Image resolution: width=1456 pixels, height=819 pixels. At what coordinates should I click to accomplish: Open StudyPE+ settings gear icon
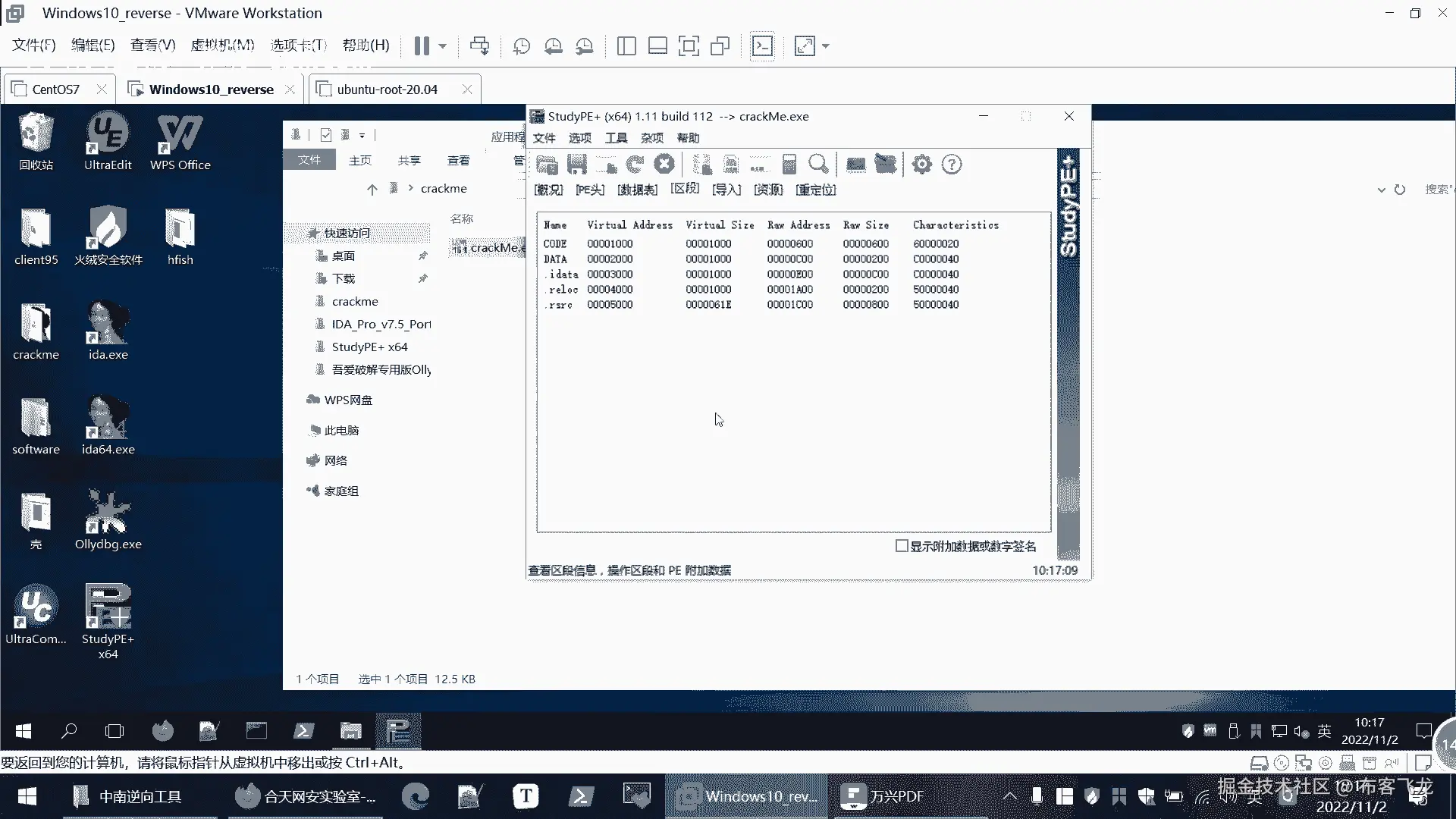coord(922,165)
